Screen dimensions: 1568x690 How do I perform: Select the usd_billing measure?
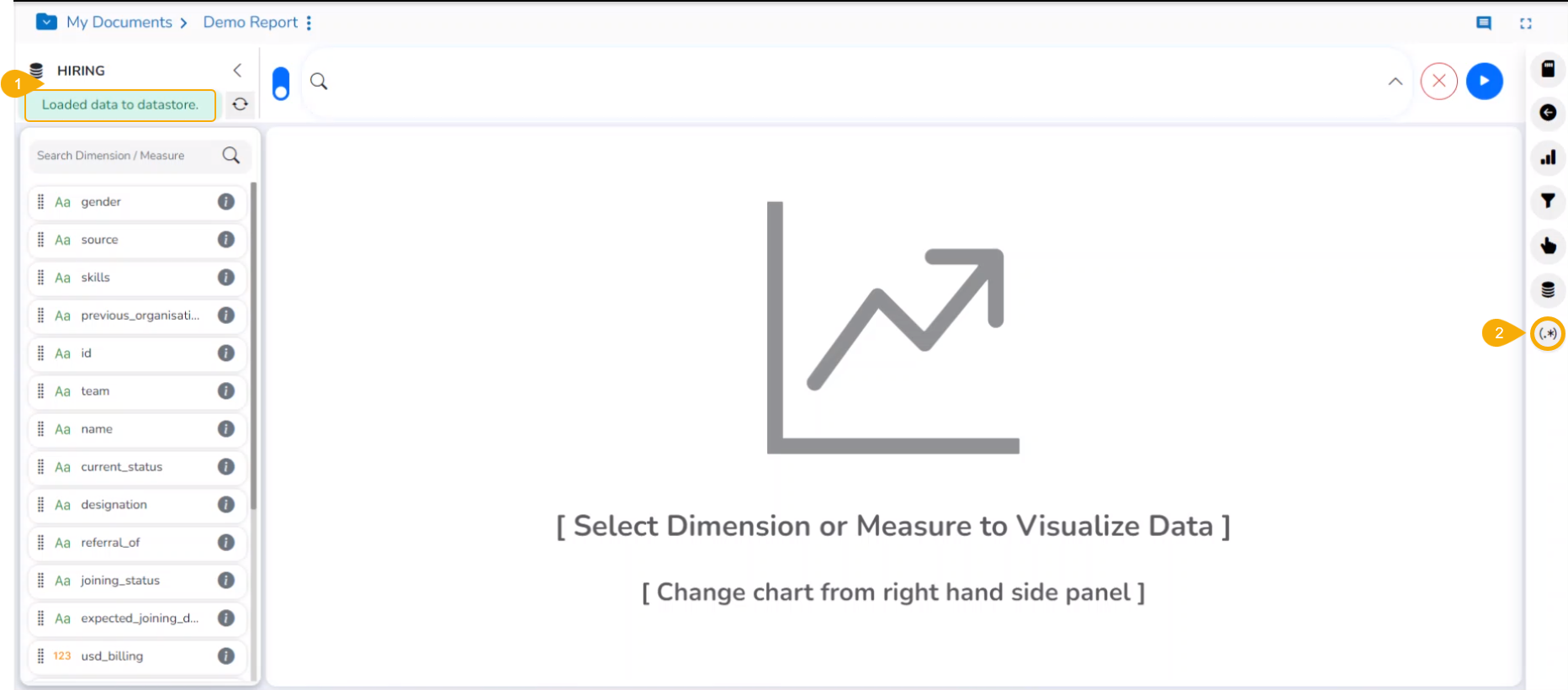pyautogui.click(x=112, y=656)
